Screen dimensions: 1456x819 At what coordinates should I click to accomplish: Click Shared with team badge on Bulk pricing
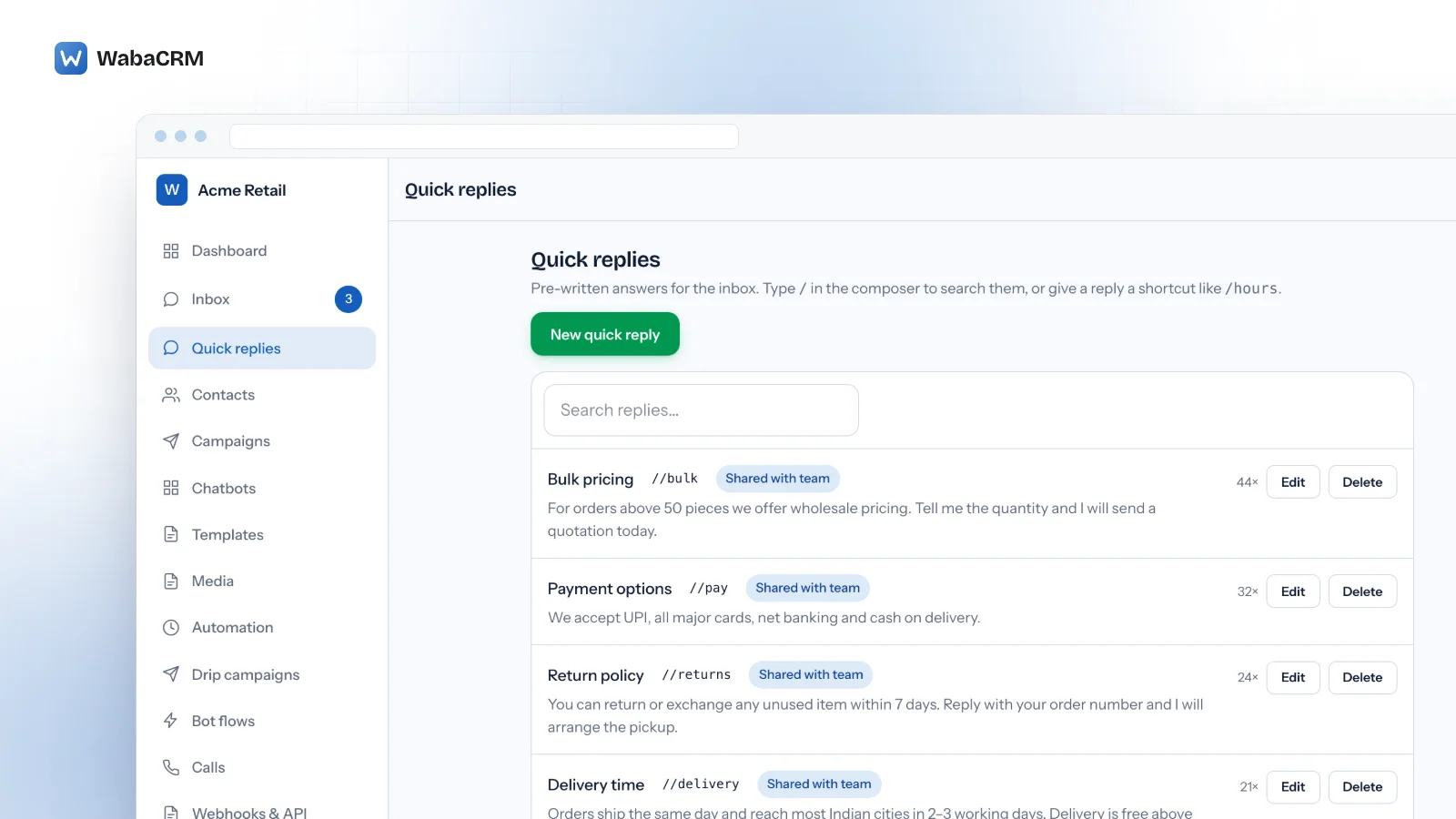pyautogui.click(x=778, y=479)
